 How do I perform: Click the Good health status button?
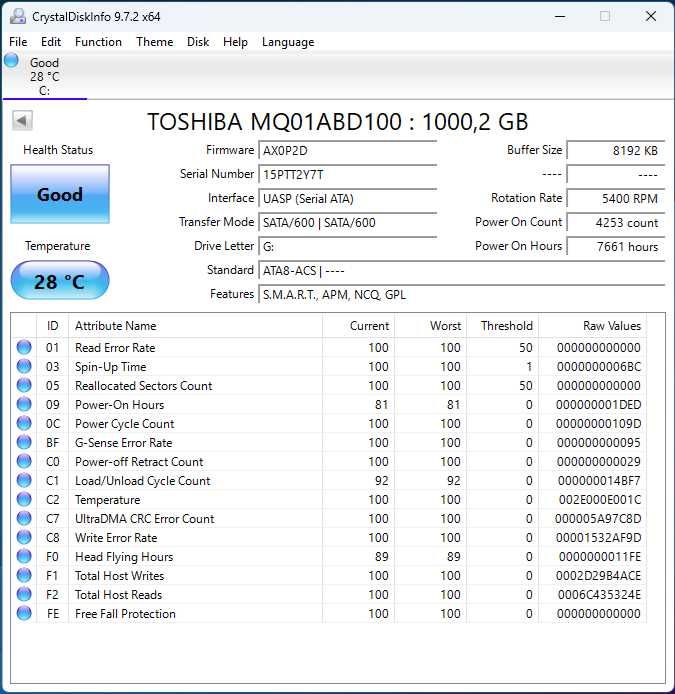[x=60, y=194]
